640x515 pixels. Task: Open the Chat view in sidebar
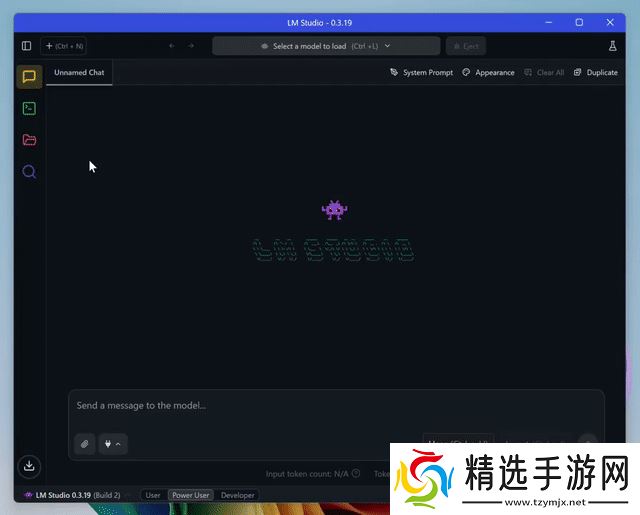(29, 76)
